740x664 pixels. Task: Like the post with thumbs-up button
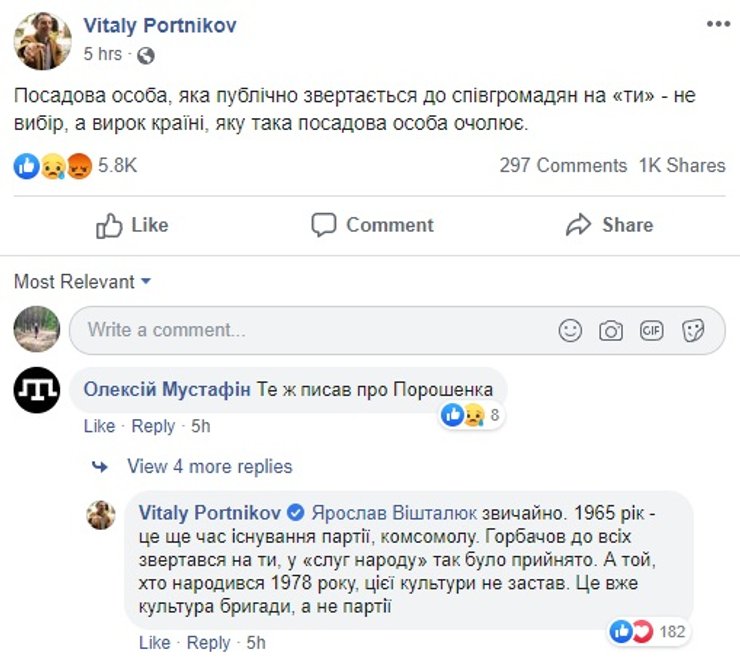pos(132,225)
